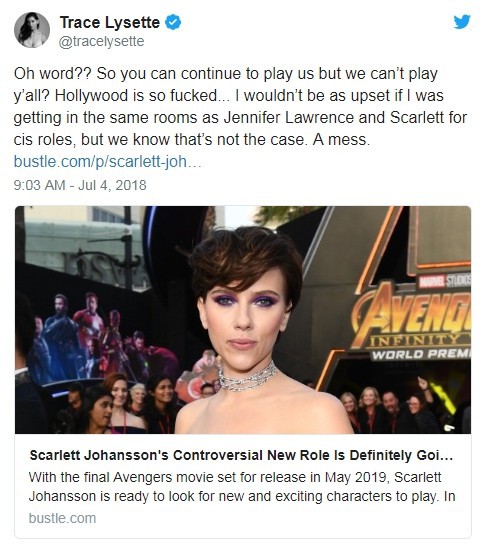486x547 pixels.
Task: Follow the bustle.com/p/scarlett-joh… link
Action: point(107,162)
